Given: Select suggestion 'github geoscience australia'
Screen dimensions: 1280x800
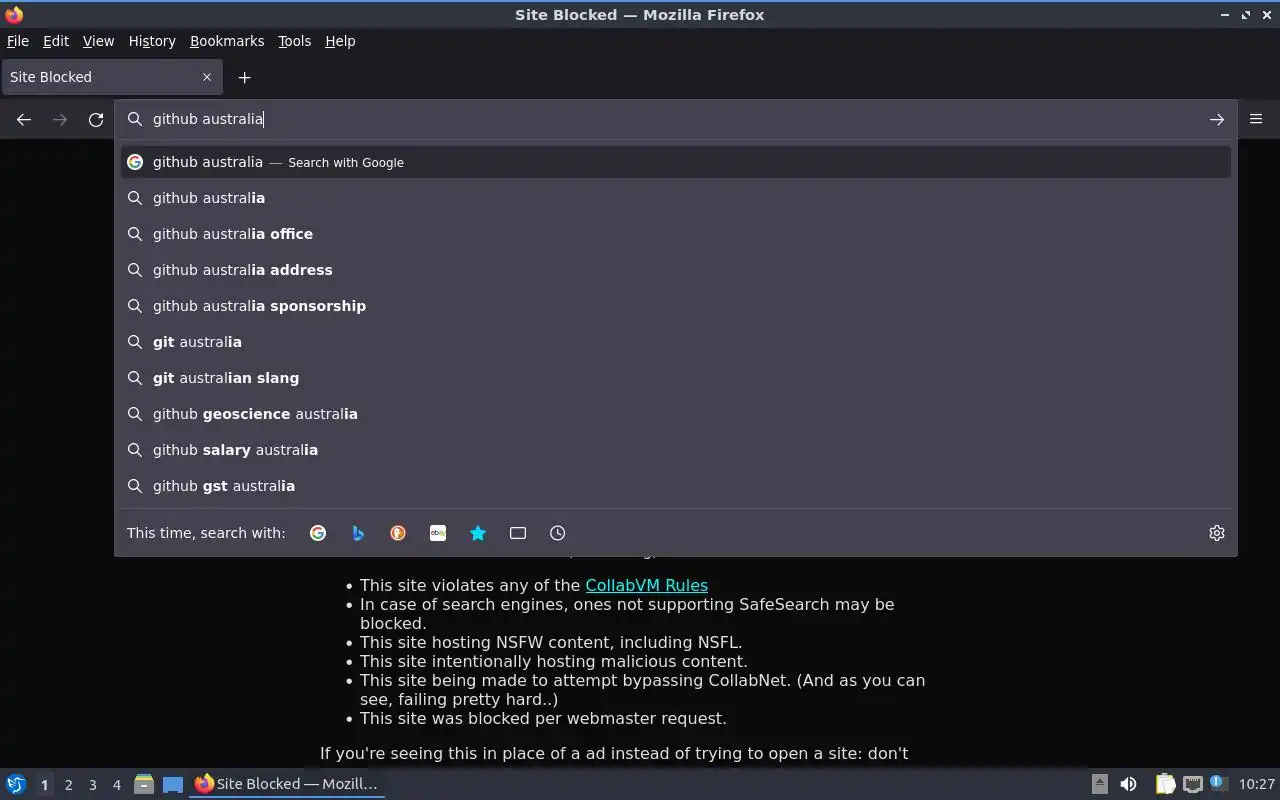Looking at the screenshot, I should [676, 414].
